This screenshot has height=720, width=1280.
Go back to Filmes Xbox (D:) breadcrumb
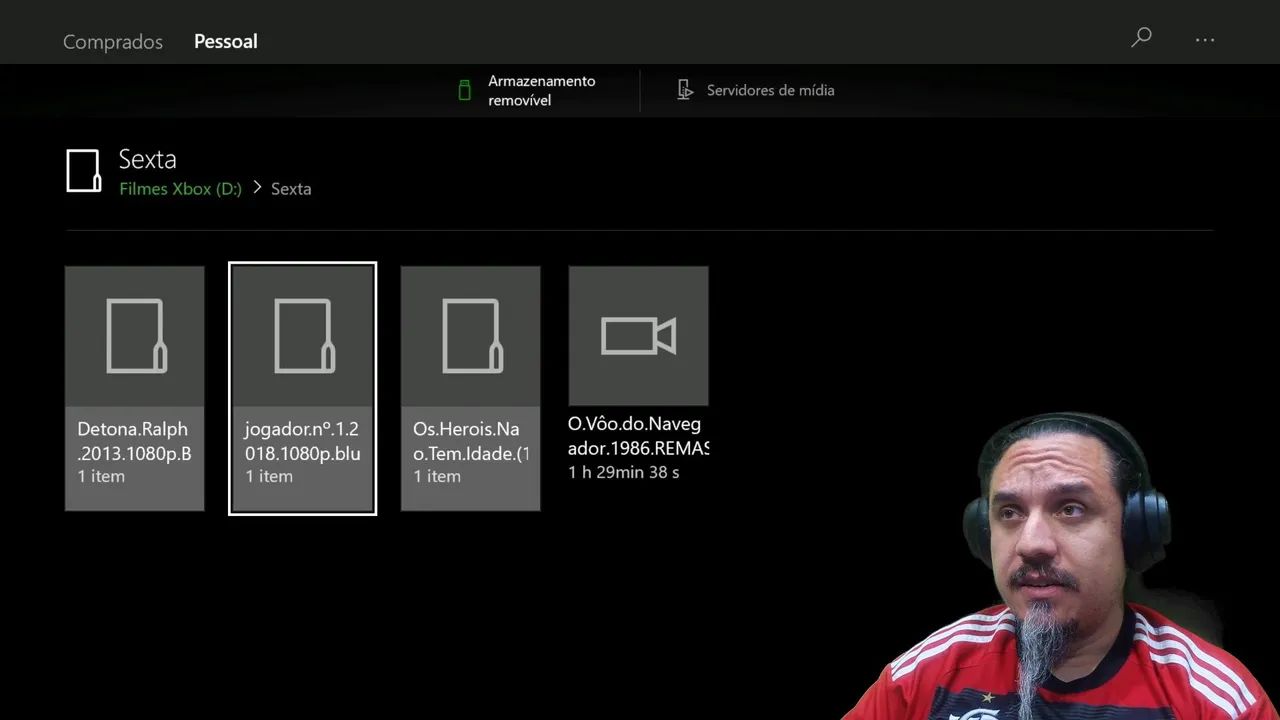180,188
